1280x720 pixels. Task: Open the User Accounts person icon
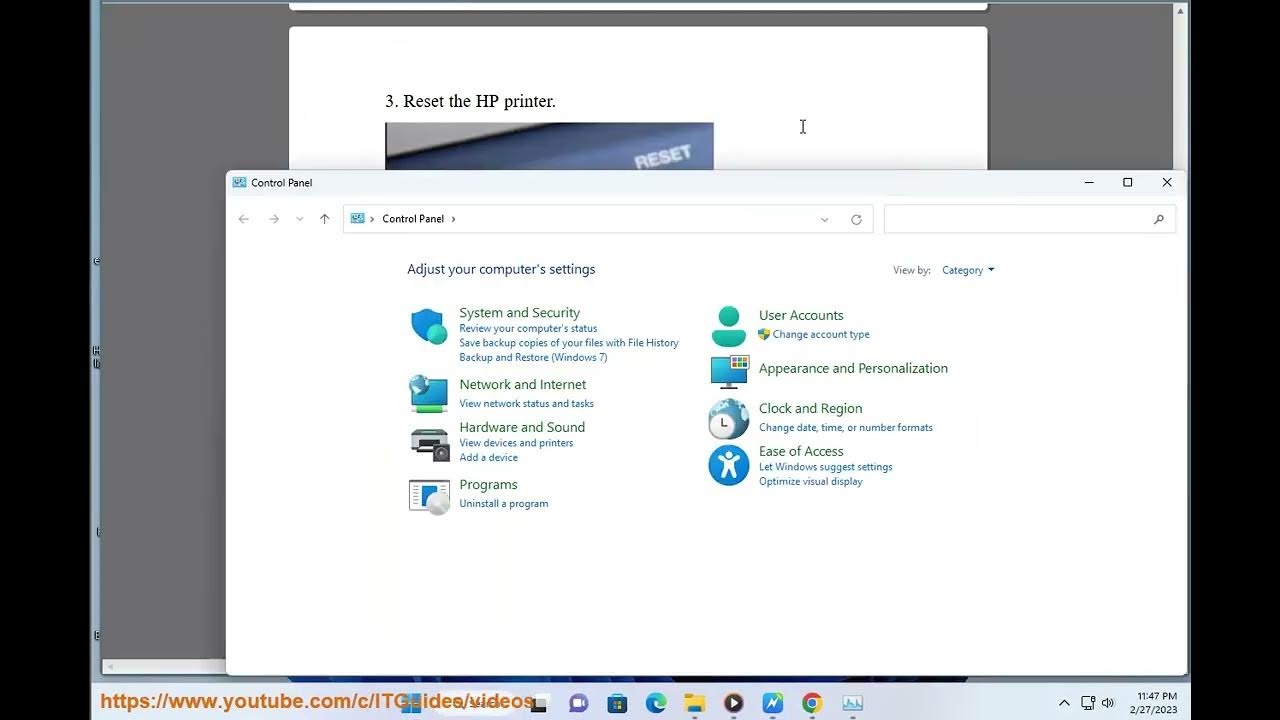[729, 326]
